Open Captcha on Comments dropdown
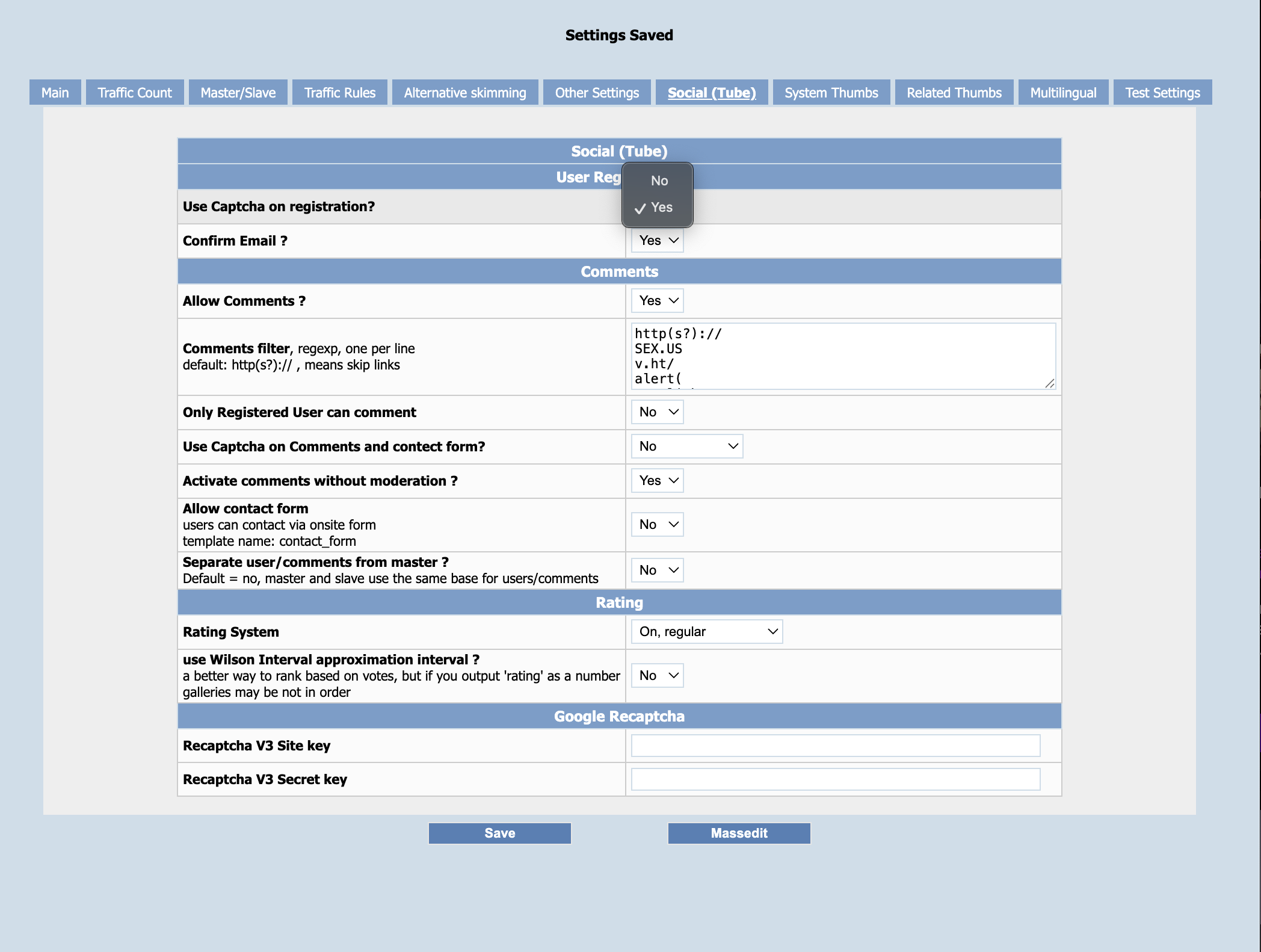Image resolution: width=1261 pixels, height=952 pixels. tap(687, 447)
